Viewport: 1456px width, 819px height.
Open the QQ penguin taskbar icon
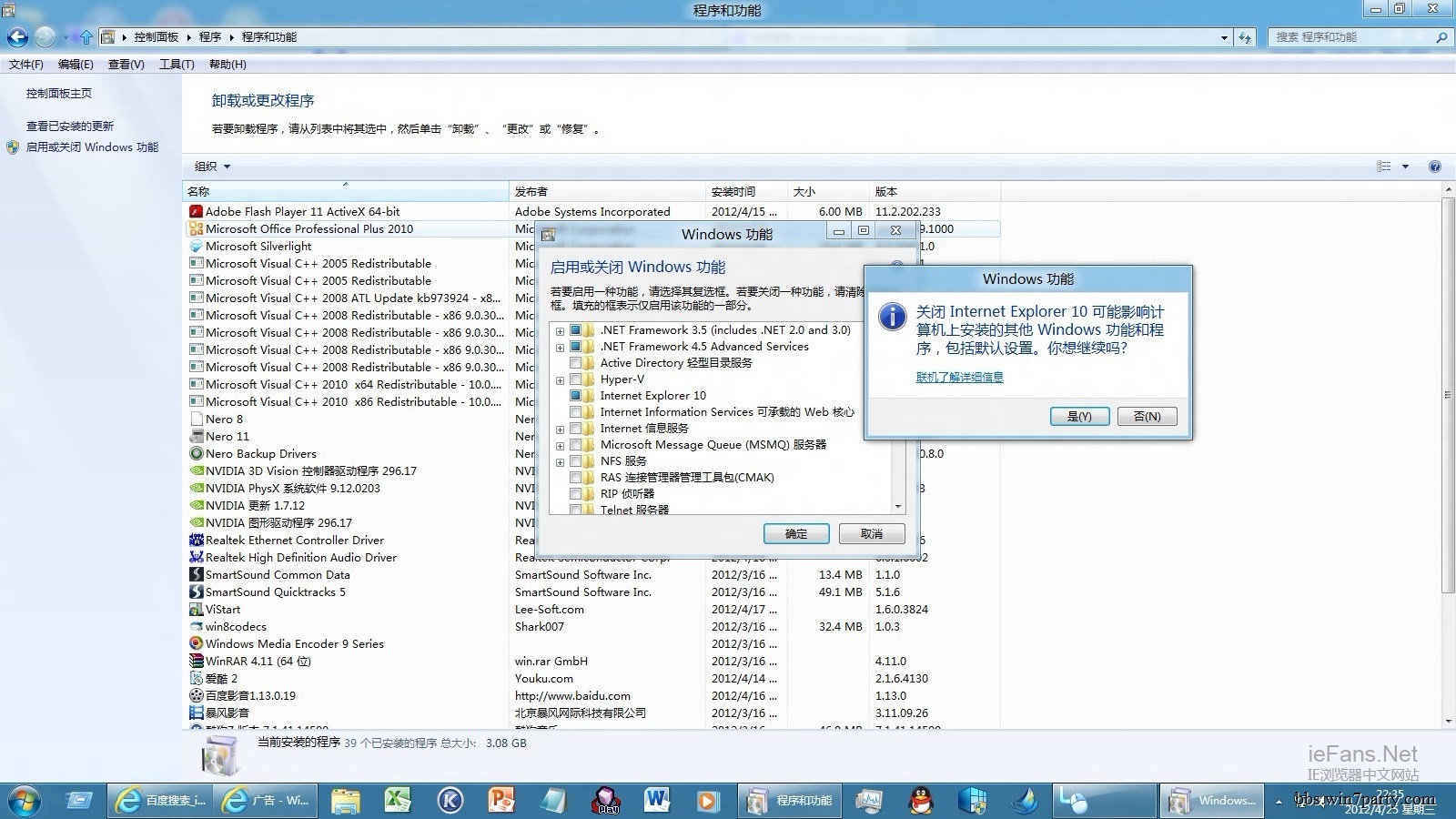coord(921,800)
